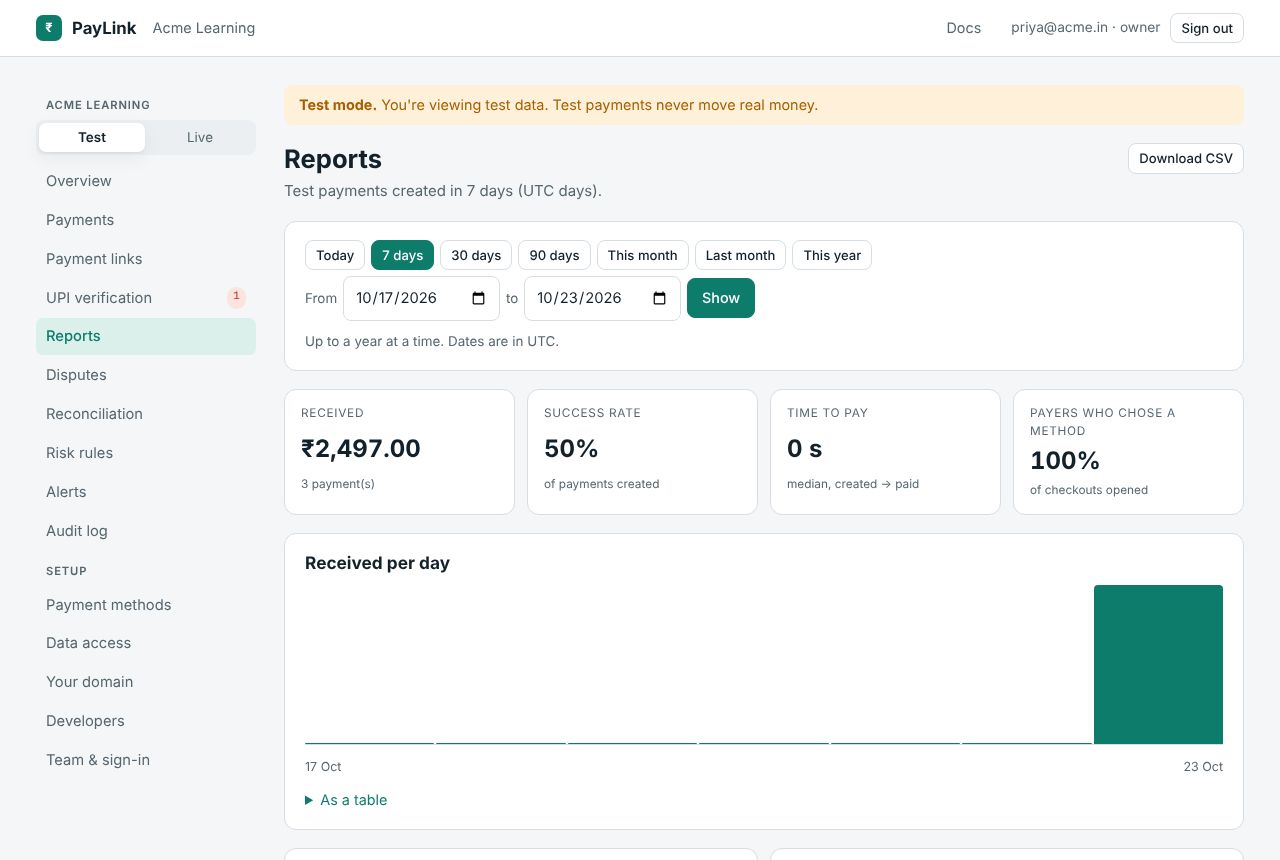
Task: Go to Alerts page
Action: pyautogui.click(x=146, y=492)
